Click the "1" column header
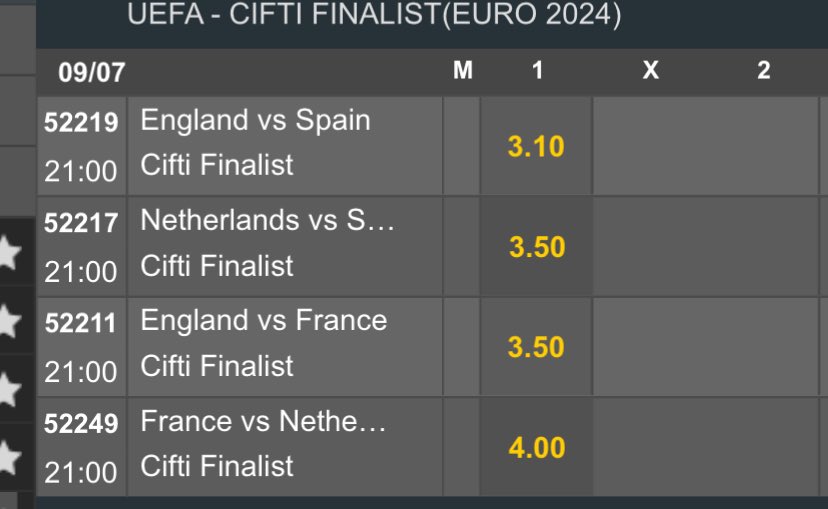Viewport: 828px width, 509px height. (x=537, y=72)
